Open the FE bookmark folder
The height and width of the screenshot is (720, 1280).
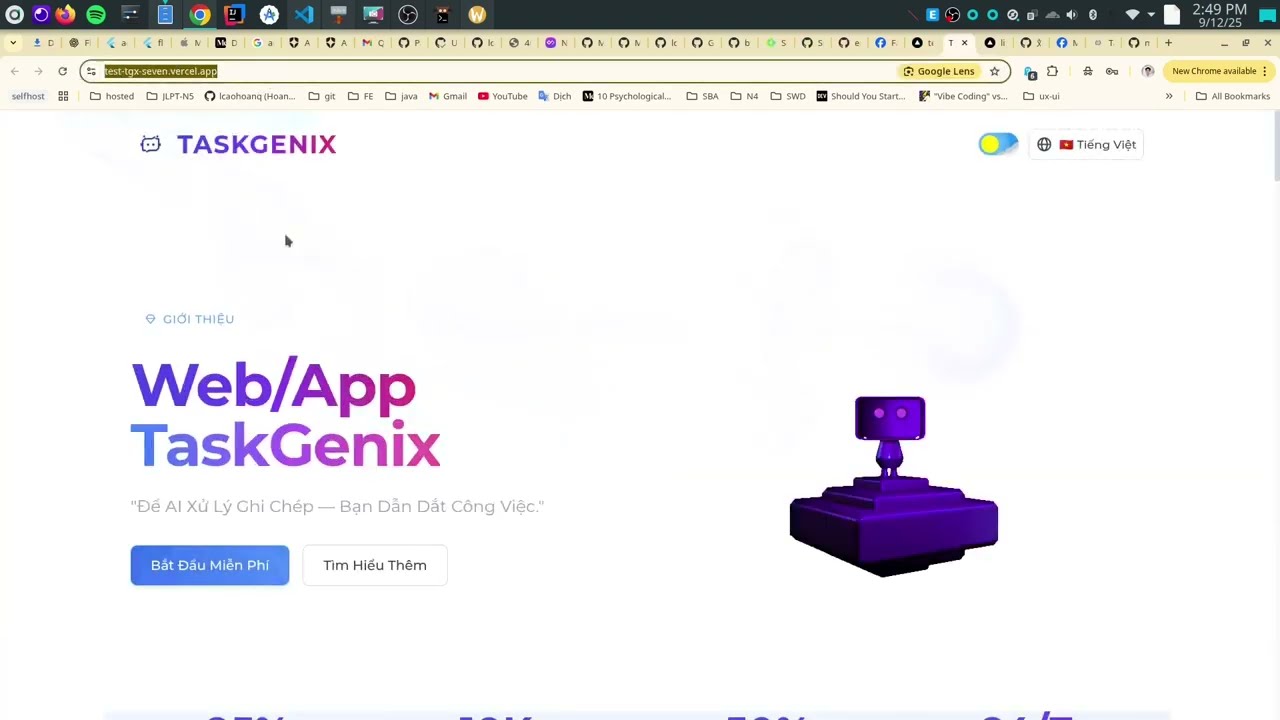(360, 96)
